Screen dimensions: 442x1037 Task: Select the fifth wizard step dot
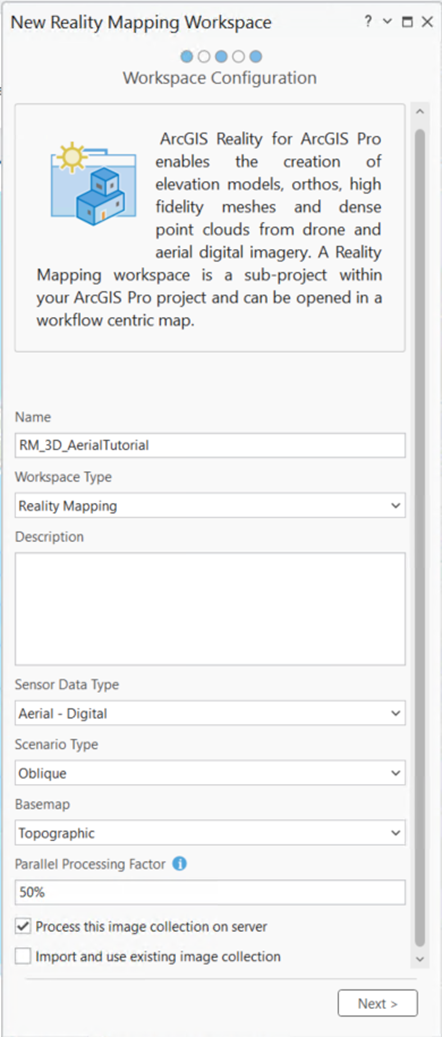coord(256,56)
